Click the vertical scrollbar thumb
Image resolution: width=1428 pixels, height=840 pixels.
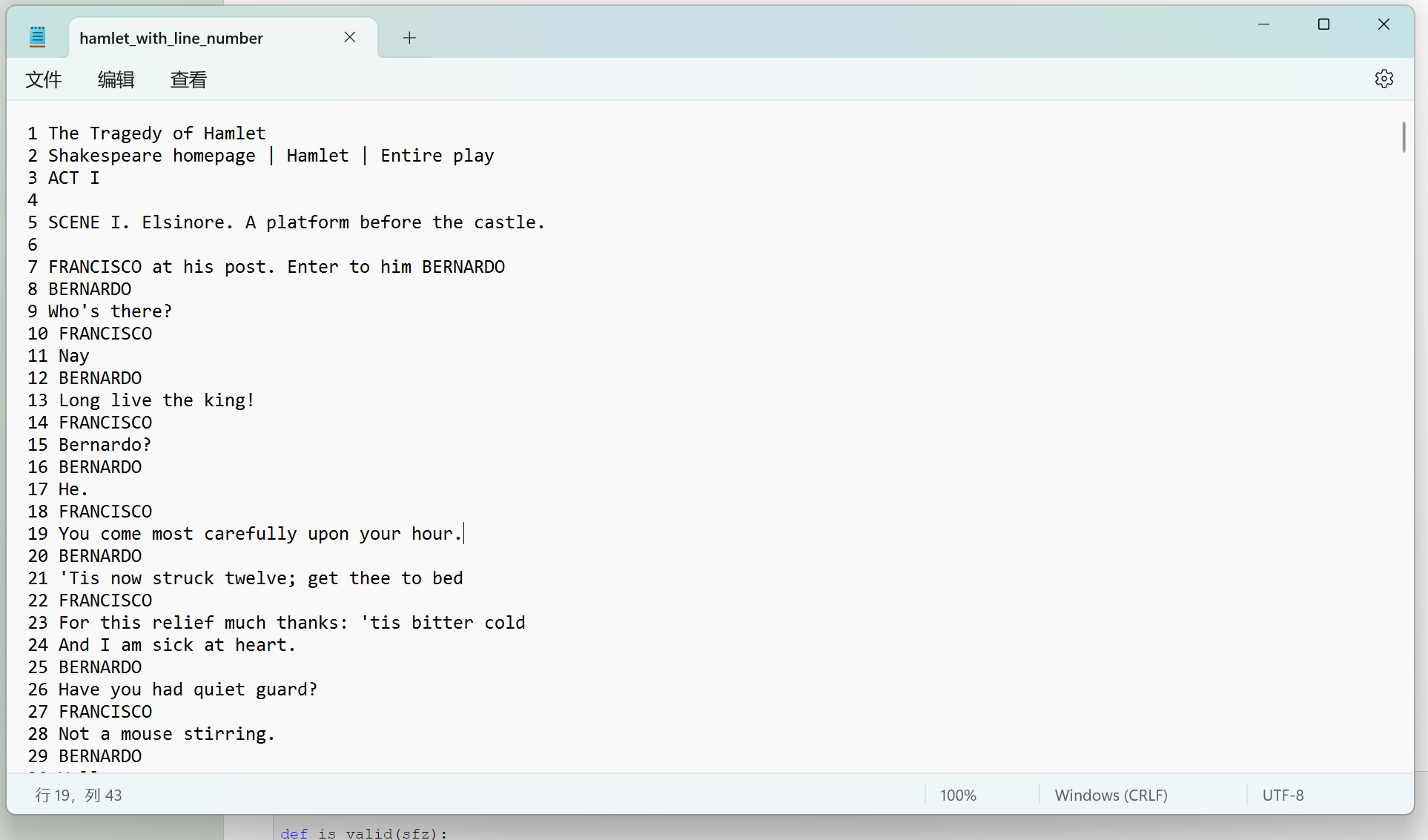[x=1403, y=137]
